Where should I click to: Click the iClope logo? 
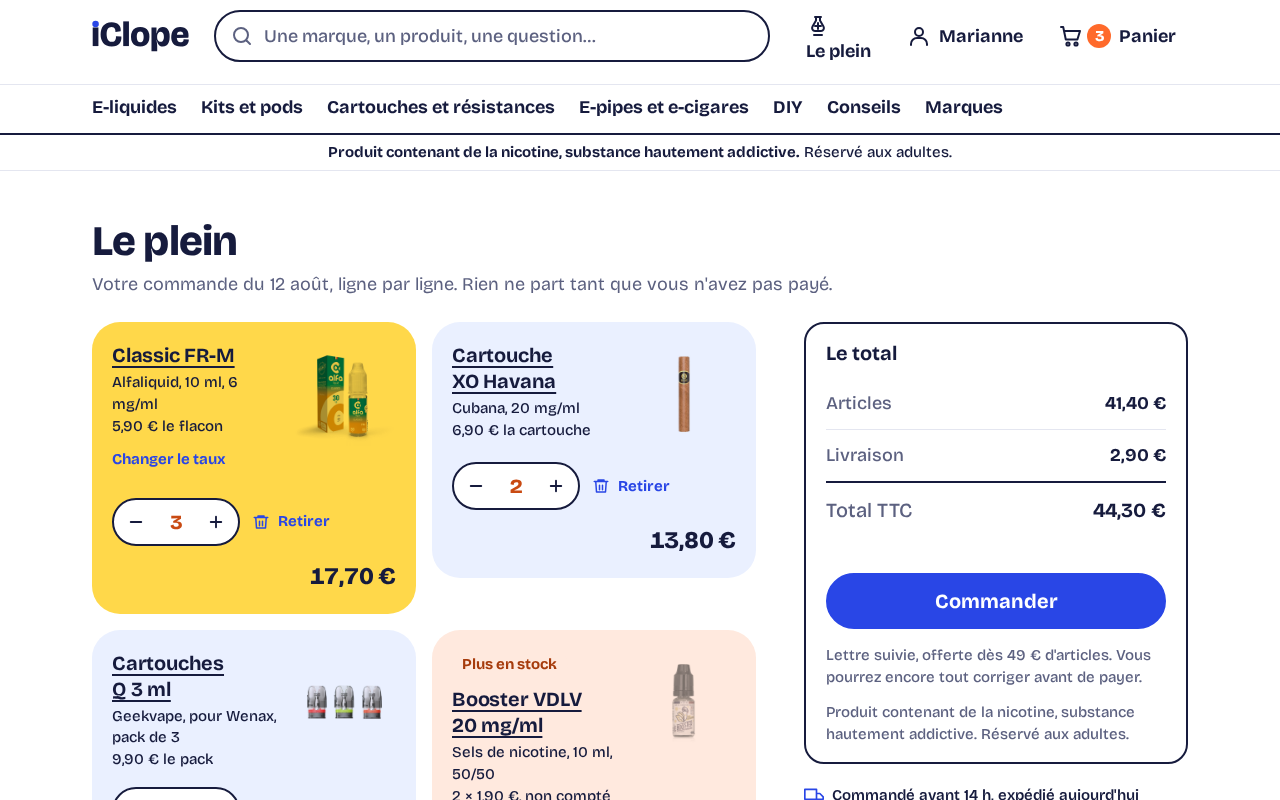(140, 36)
